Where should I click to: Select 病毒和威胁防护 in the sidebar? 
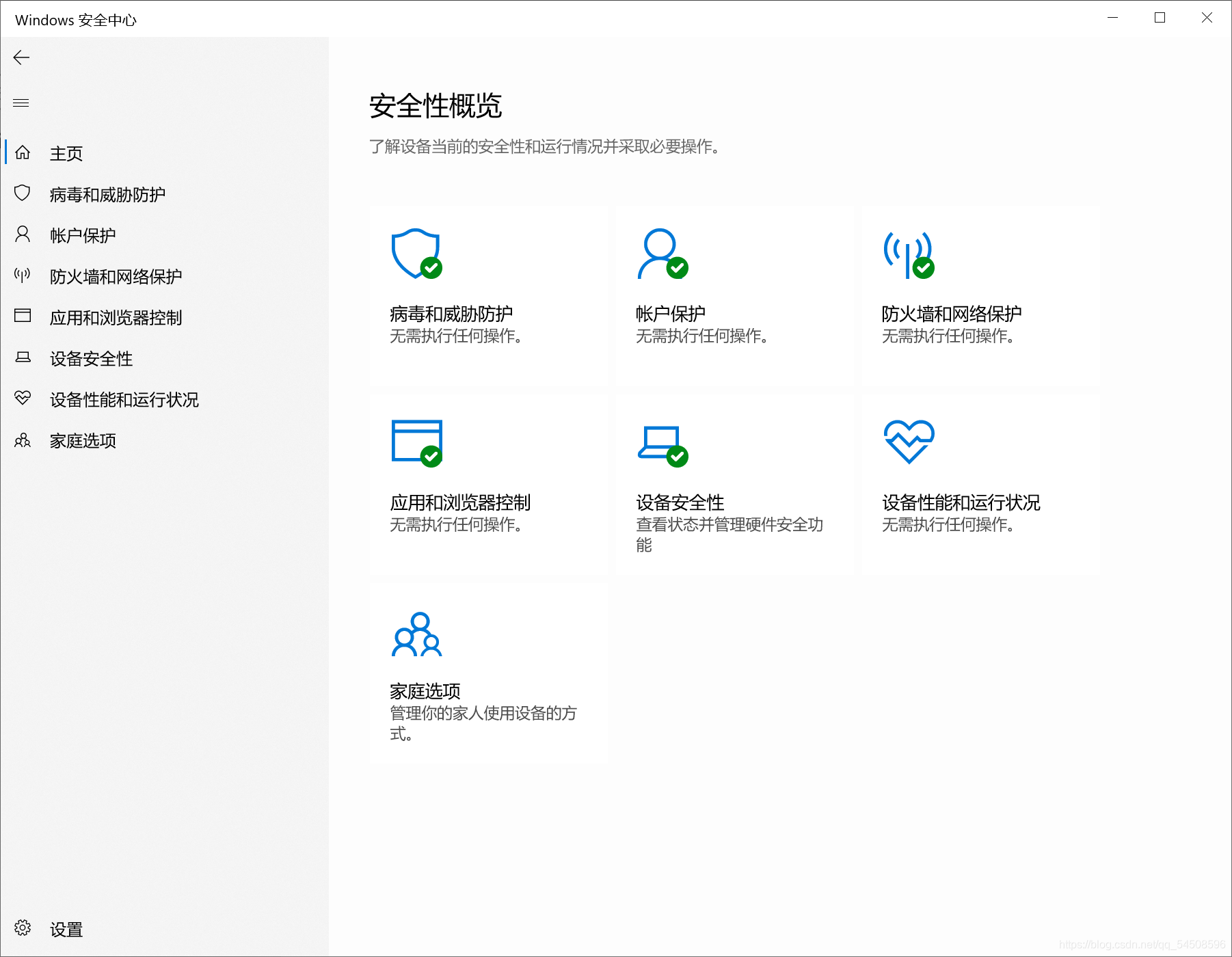pyautogui.click(x=107, y=195)
